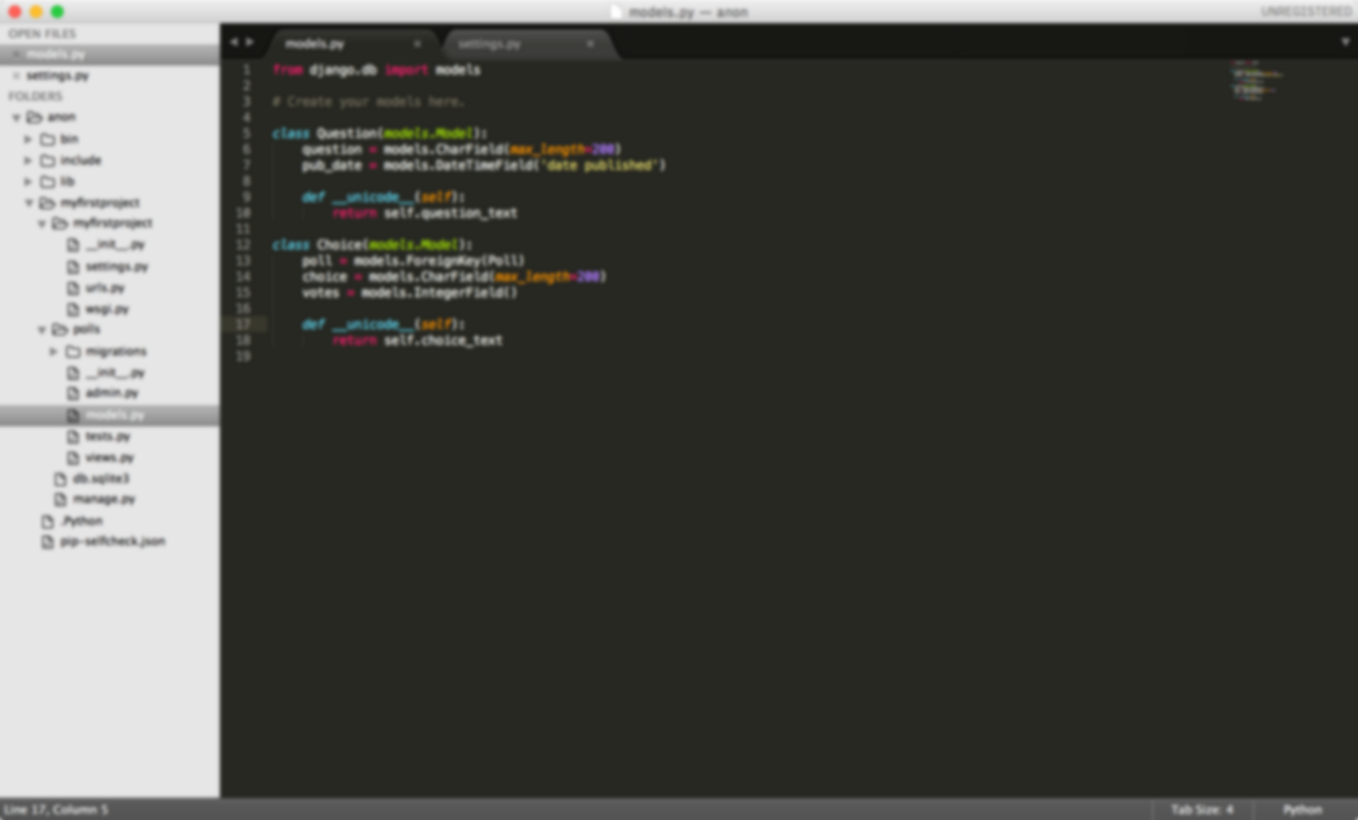Viewport: 1358px width, 820px height.
Task: Place cursor on self.choice_text
Action: (443, 340)
